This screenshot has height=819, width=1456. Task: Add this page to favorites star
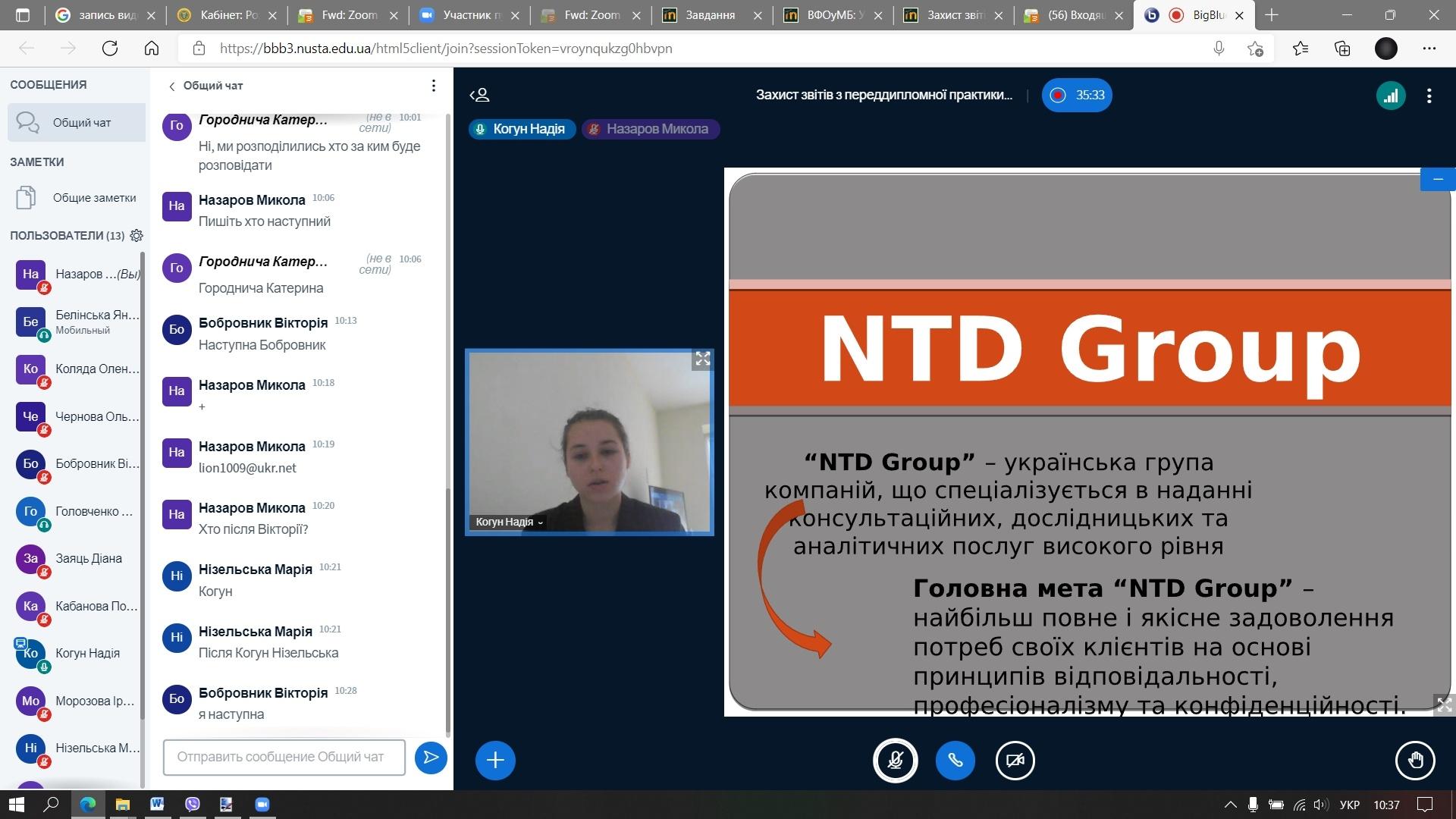(x=1255, y=49)
